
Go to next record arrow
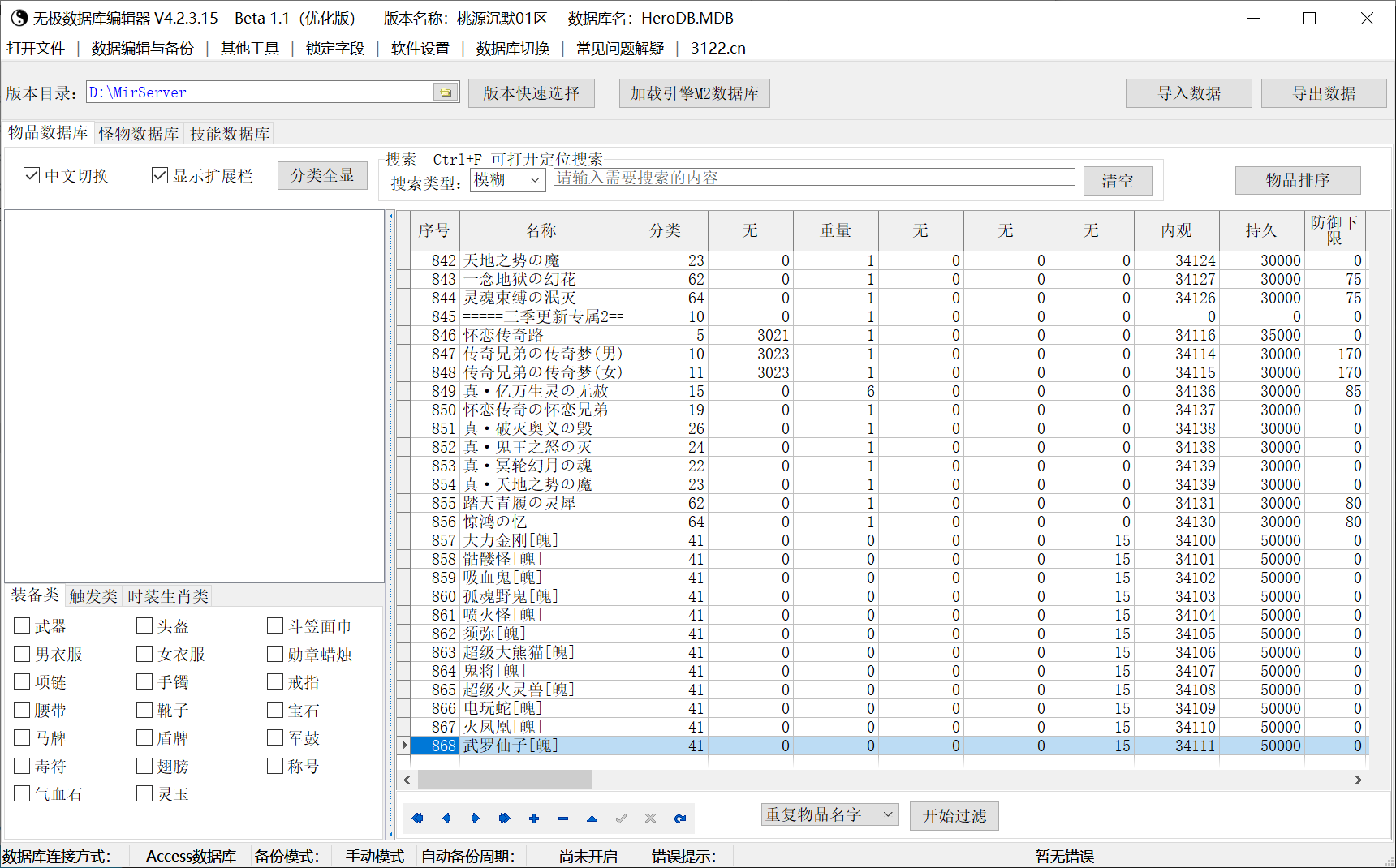click(476, 819)
